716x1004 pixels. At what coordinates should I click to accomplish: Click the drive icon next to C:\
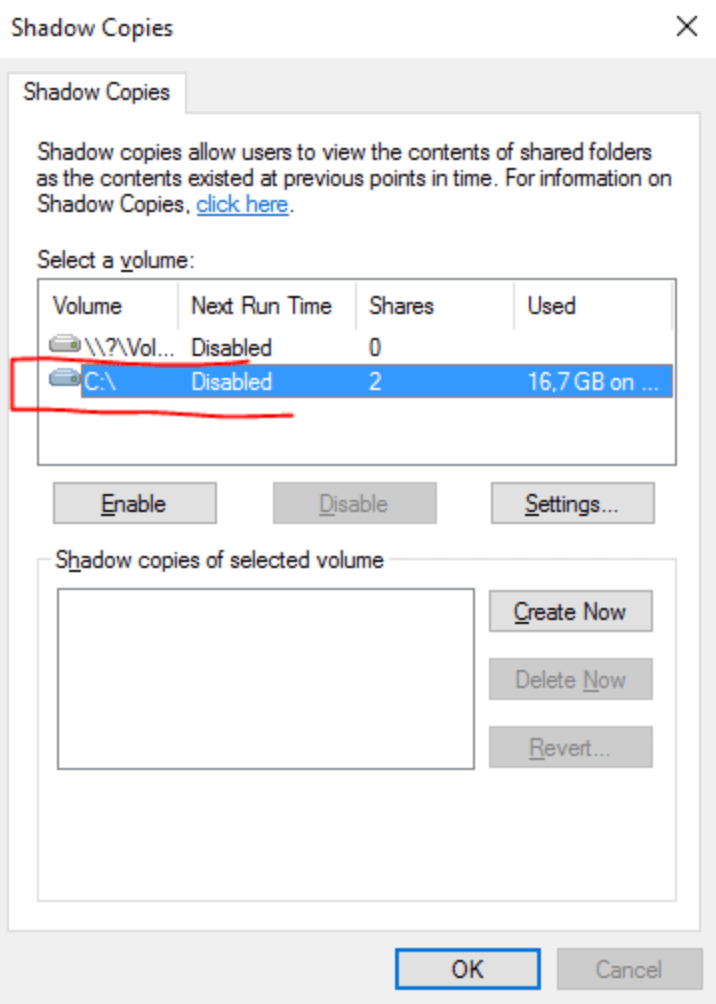click(65, 380)
